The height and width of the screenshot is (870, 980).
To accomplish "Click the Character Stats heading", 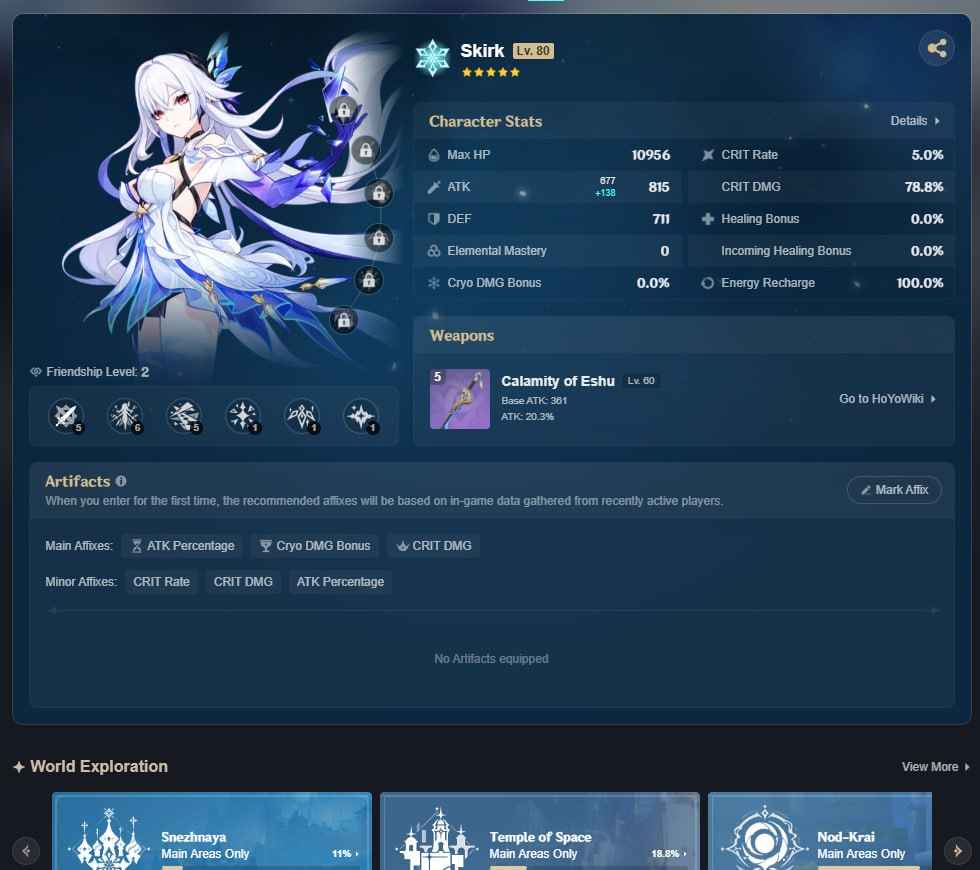I will click(485, 121).
